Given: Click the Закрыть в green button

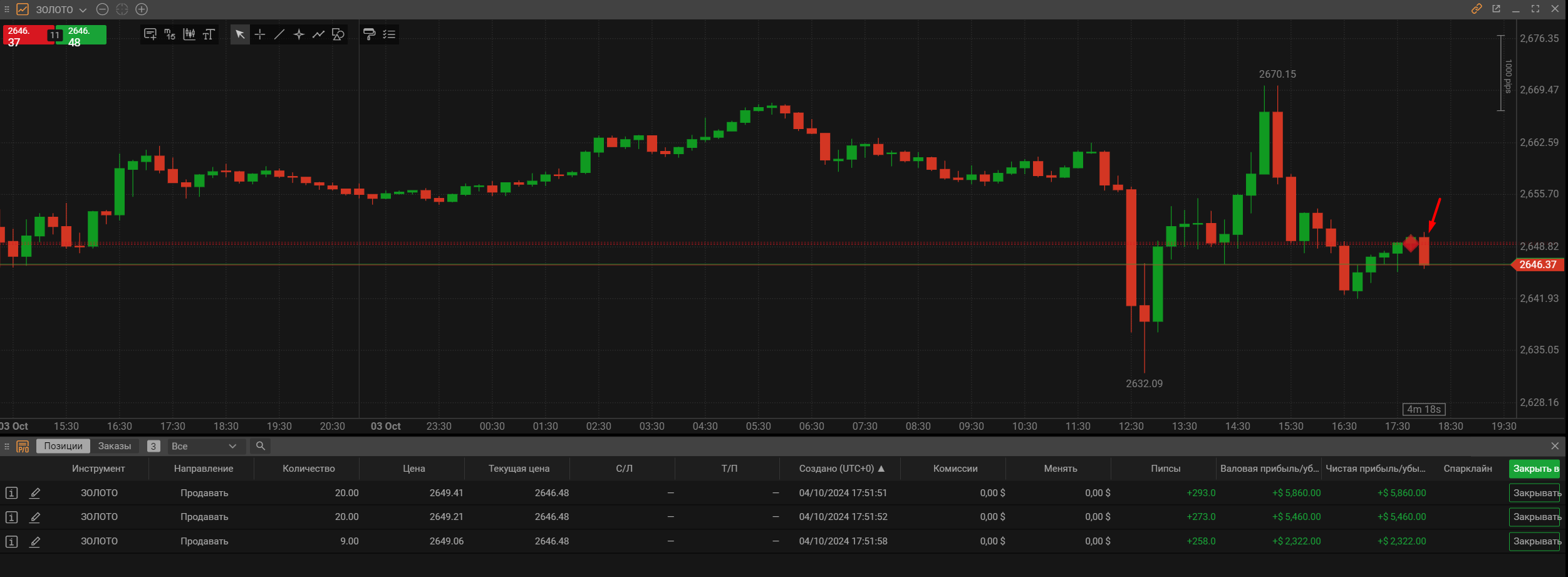Looking at the screenshot, I should coord(1535,469).
